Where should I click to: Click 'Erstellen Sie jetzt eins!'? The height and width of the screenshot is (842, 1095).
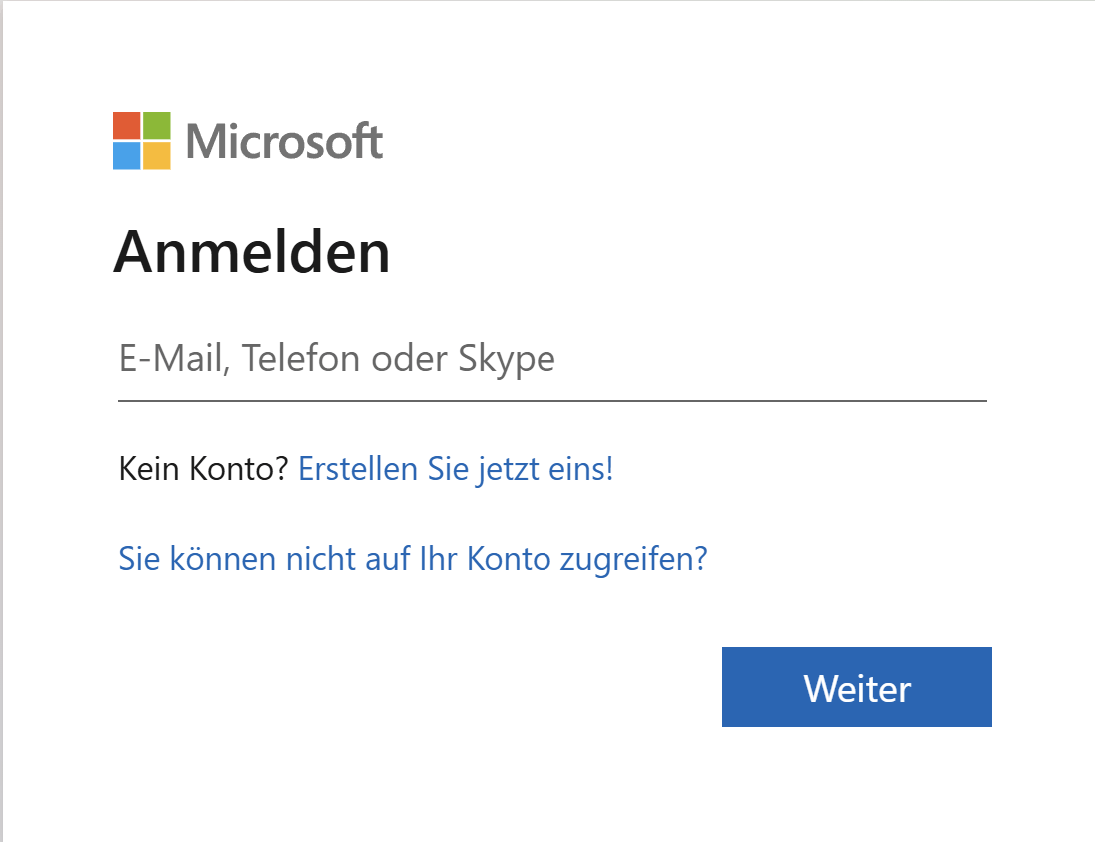tap(455, 468)
